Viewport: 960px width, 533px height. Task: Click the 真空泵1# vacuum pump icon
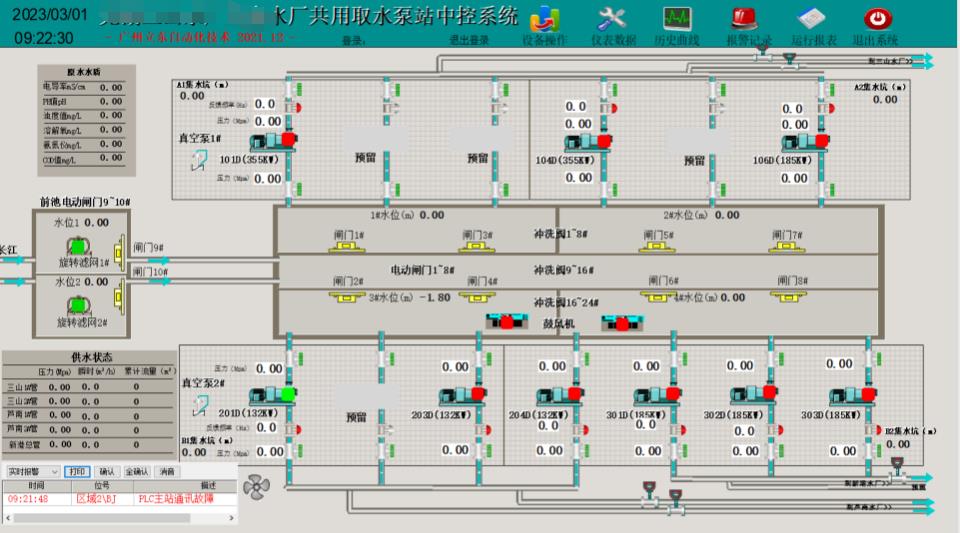pyautogui.click(x=199, y=160)
